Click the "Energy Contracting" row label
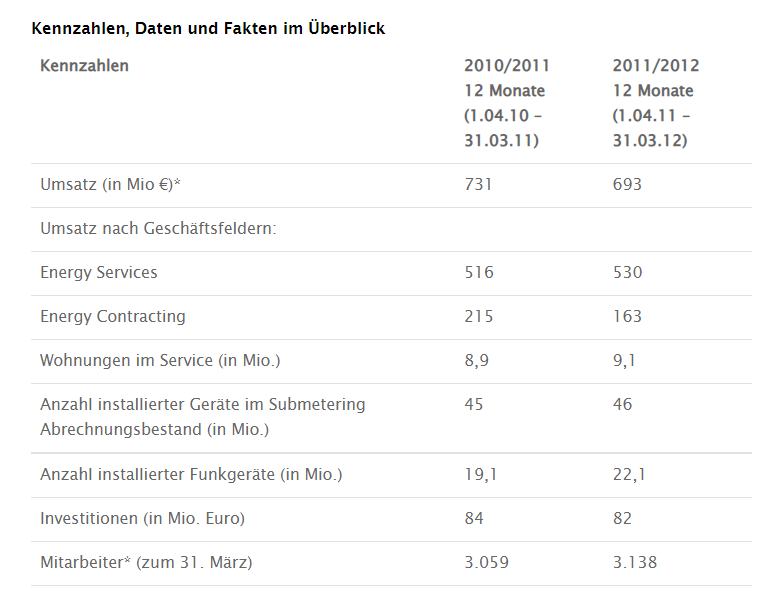This screenshot has height=600, width=777. [x=113, y=317]
